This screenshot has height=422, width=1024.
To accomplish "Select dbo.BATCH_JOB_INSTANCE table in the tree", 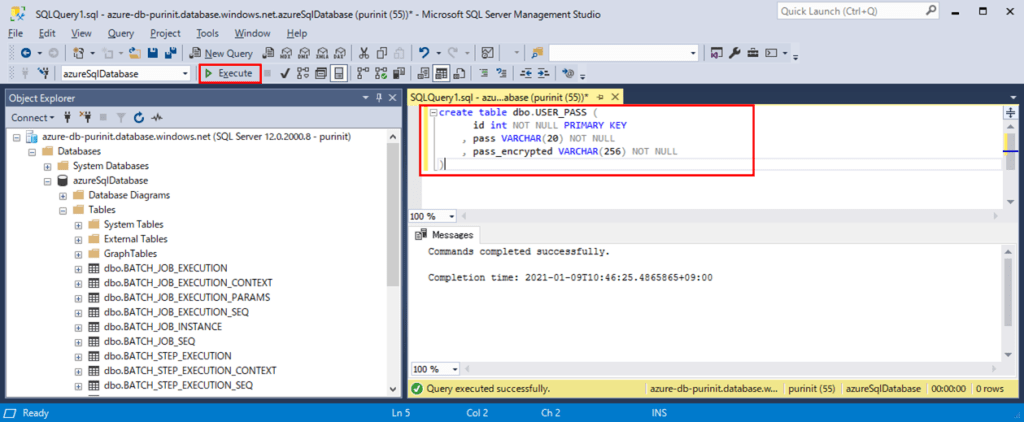I will pyautogui.click(x=163, y=327).
